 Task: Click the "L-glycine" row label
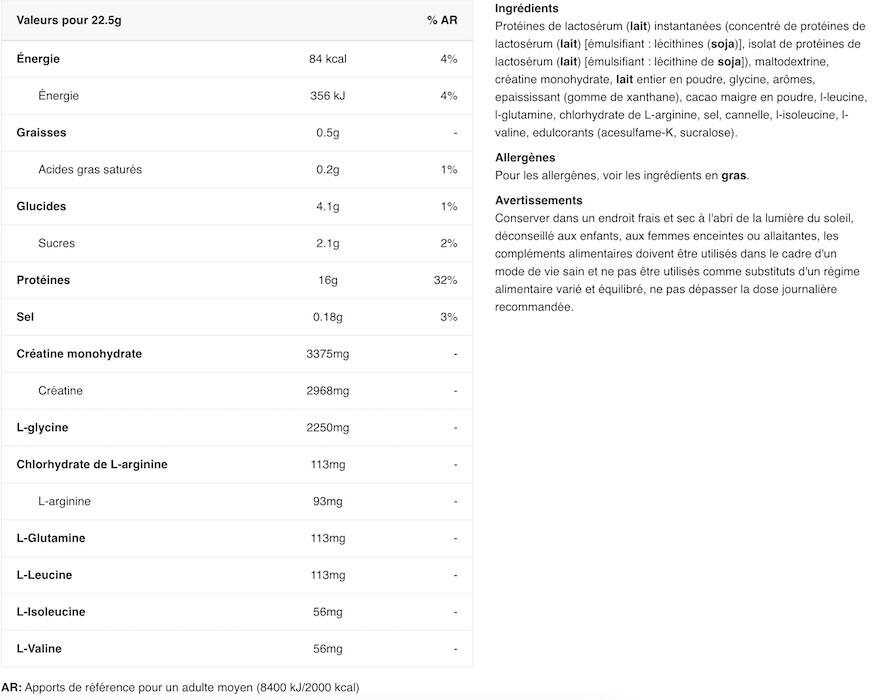[x=42, y=428]
